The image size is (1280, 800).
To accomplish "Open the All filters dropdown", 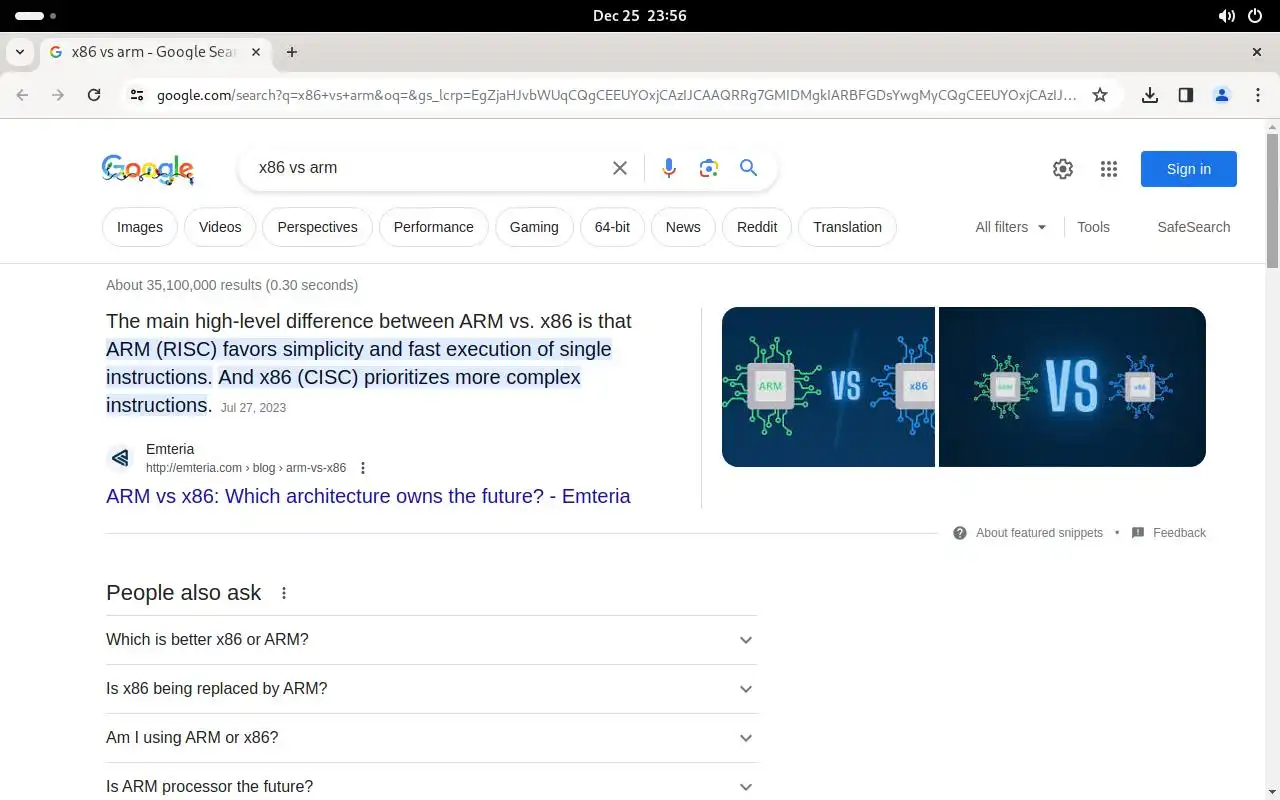I will (x=1011, y=227).
